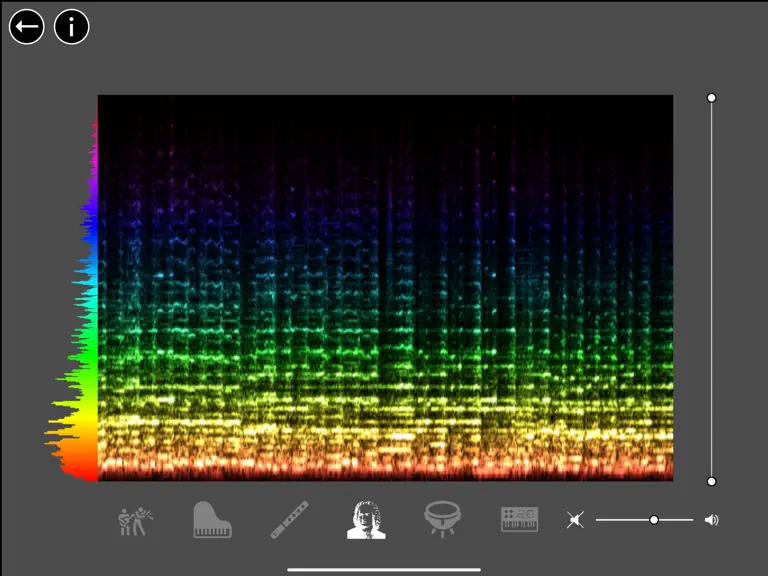Click the volume slider knob

pos(654,520)
